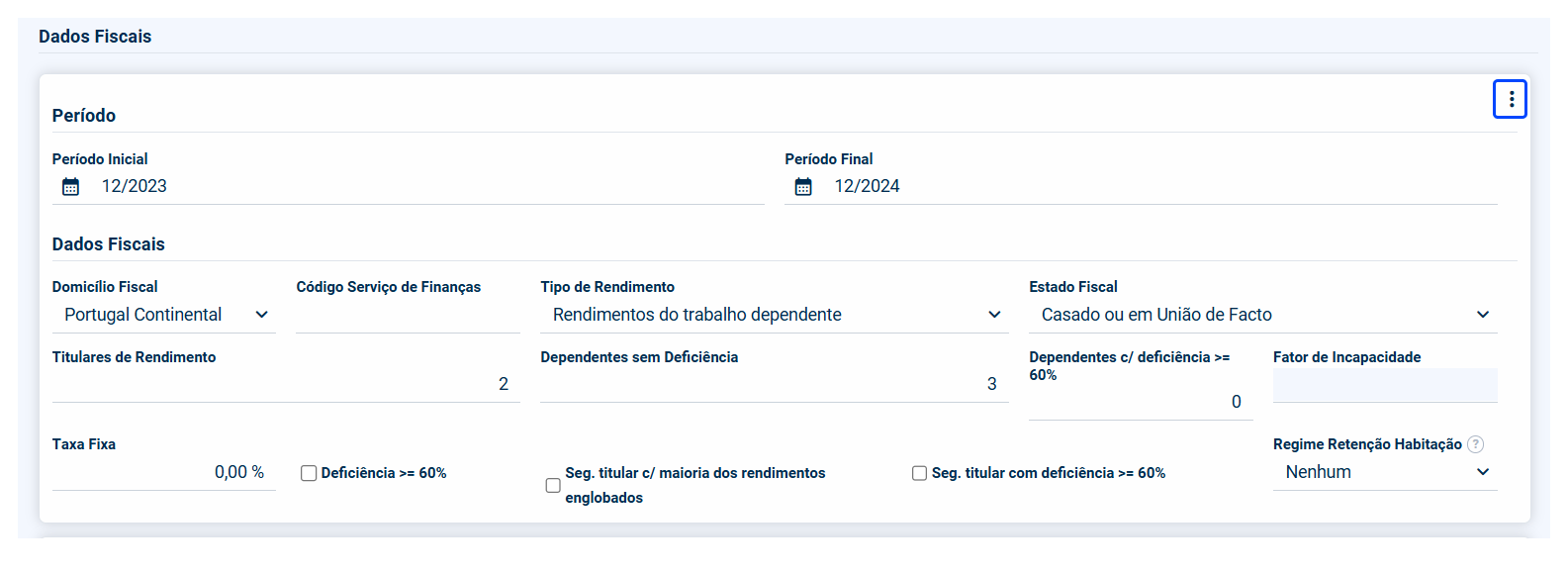The width and height of the screenshot is (1568, 573).
Task: Click the Dependentes c/ deficiência >= 60% field
Action: [1140, 402]
